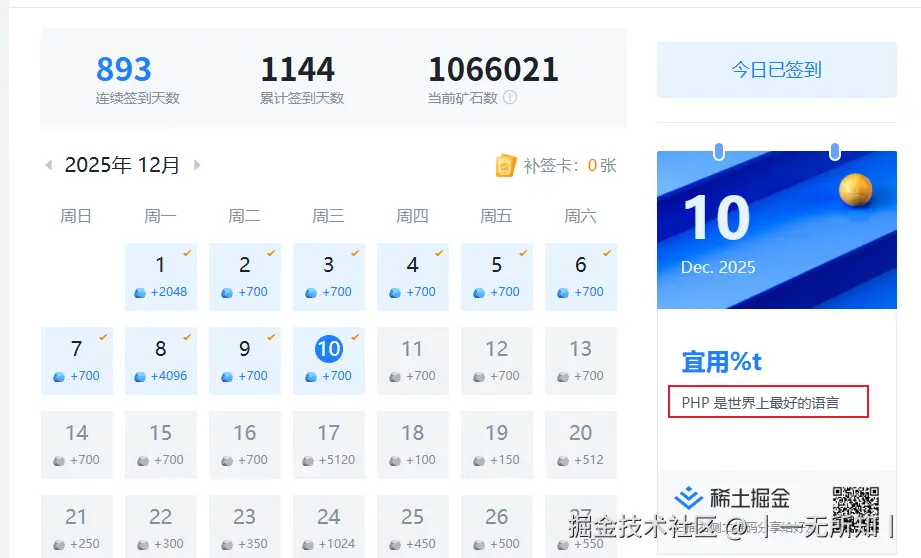921x558 pixels.
Task: Click the 2025年 12月 month label
Action: [x=122, y=165]
